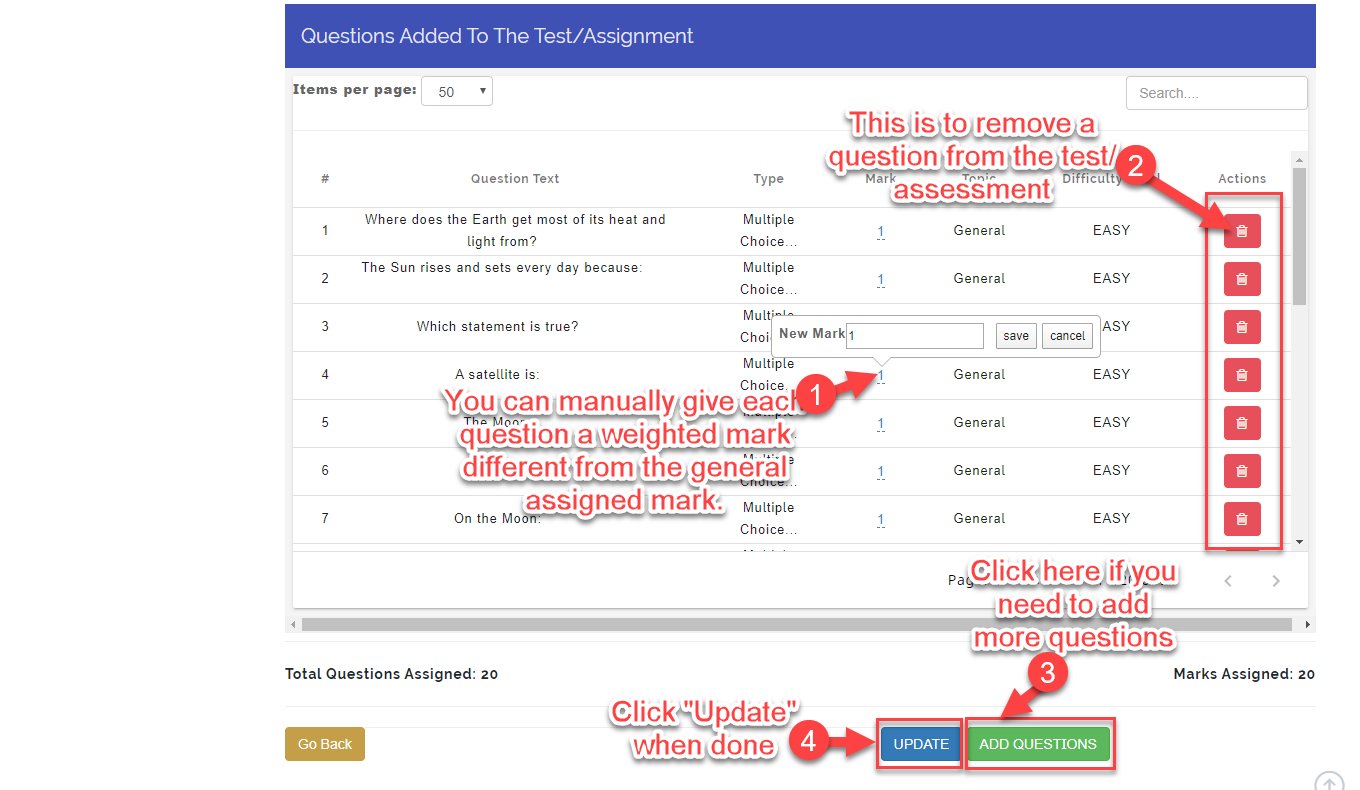Click the Search field
Viewport: 1360px width, 790px height.
1216,93
